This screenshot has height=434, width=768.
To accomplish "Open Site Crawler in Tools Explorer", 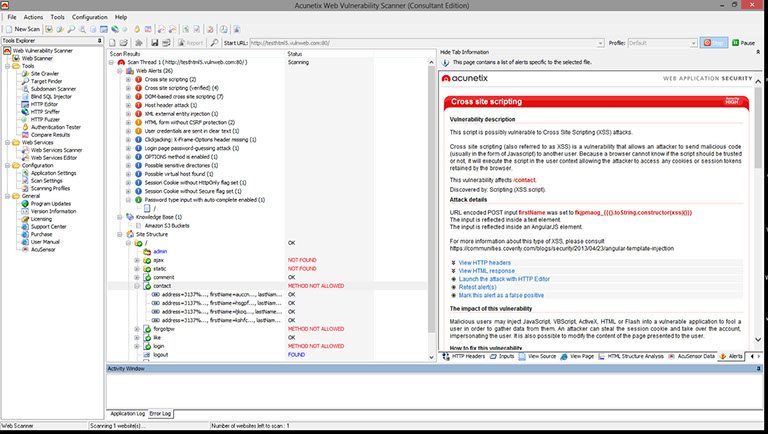I will pyautogui.click(x=45, y=73).
